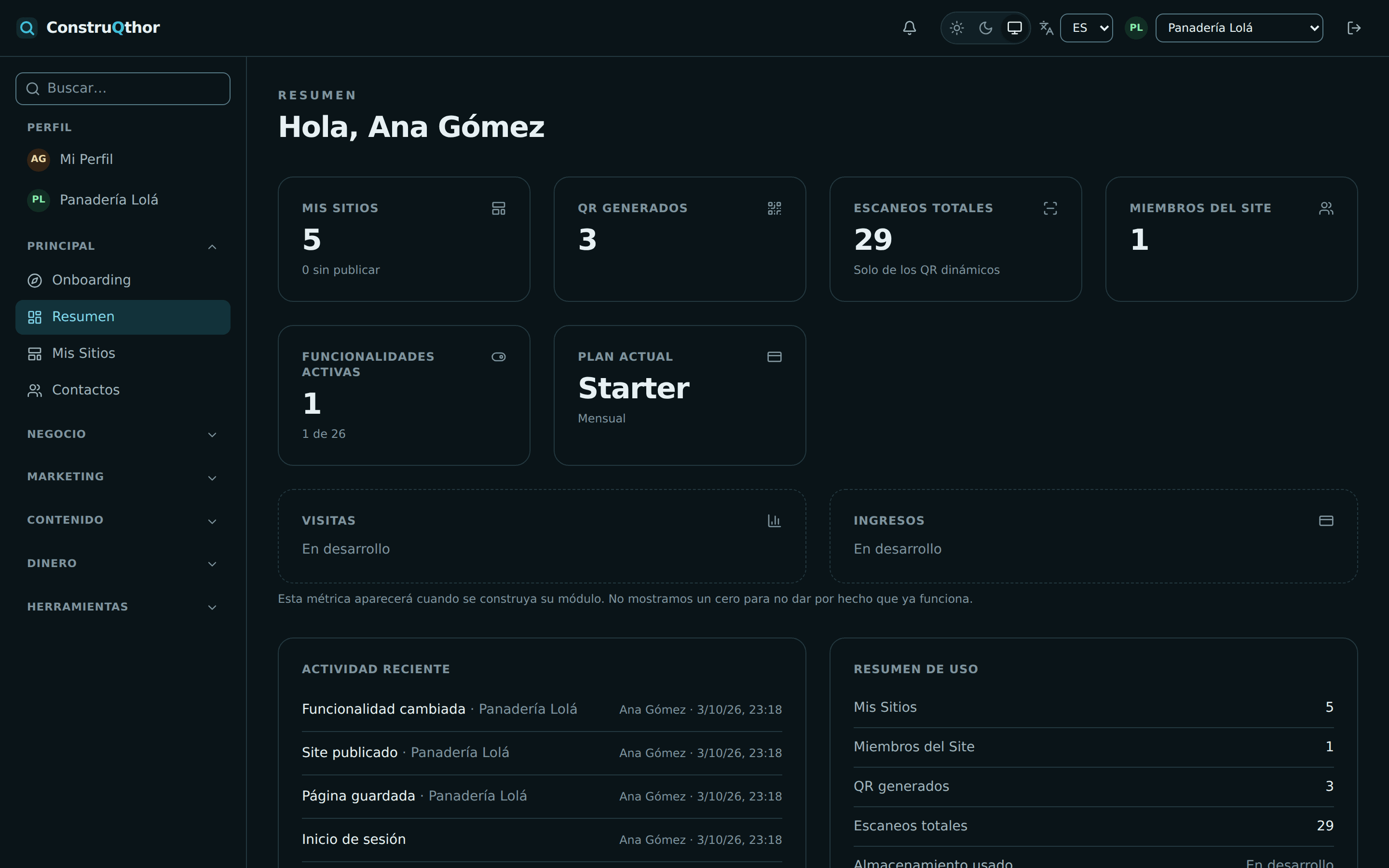Click the Escaneos Totales scan icon
The image size is (1389, 868).
click(1050, 208)
